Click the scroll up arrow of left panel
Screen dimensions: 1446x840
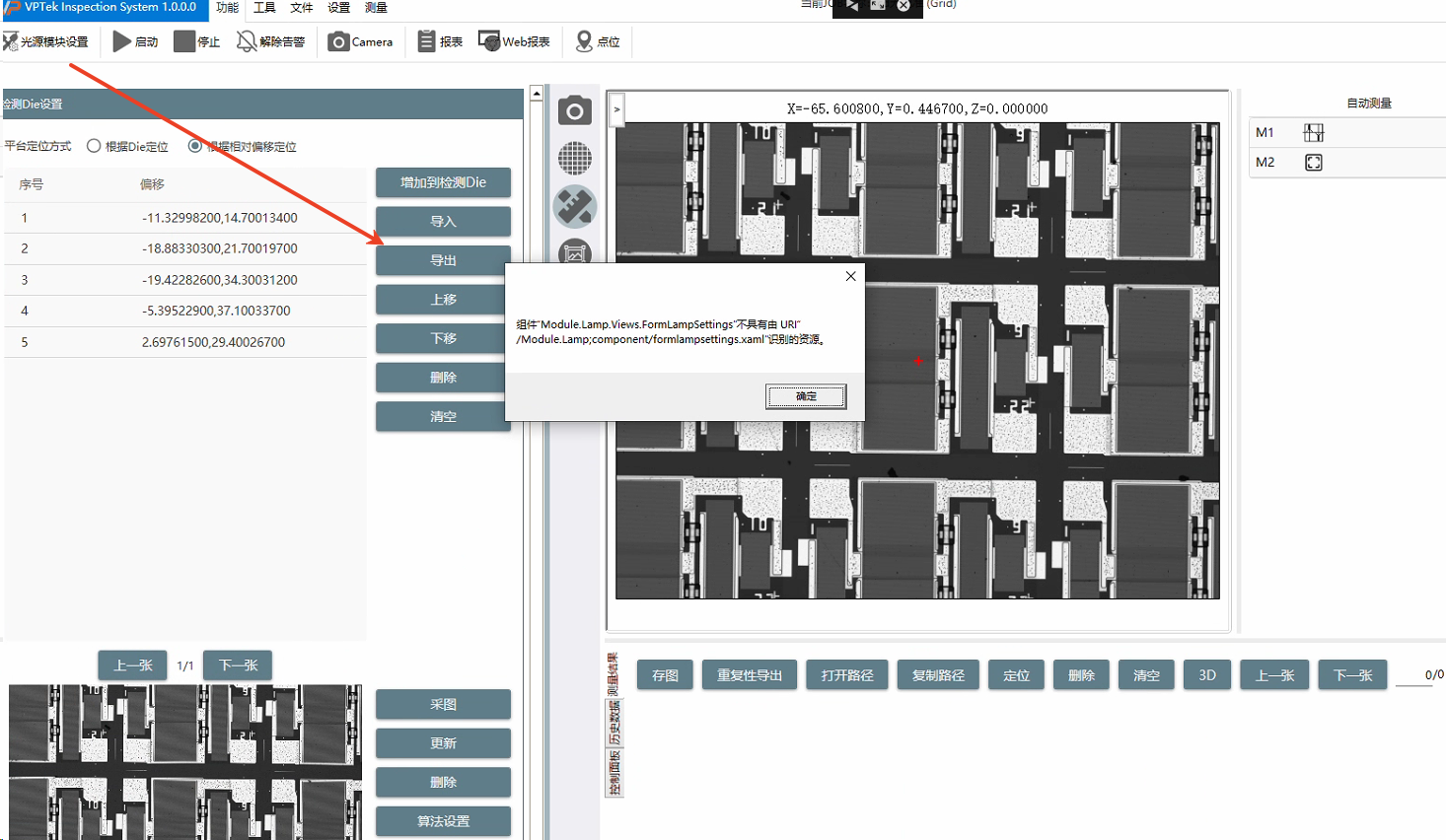pos(537,94)
